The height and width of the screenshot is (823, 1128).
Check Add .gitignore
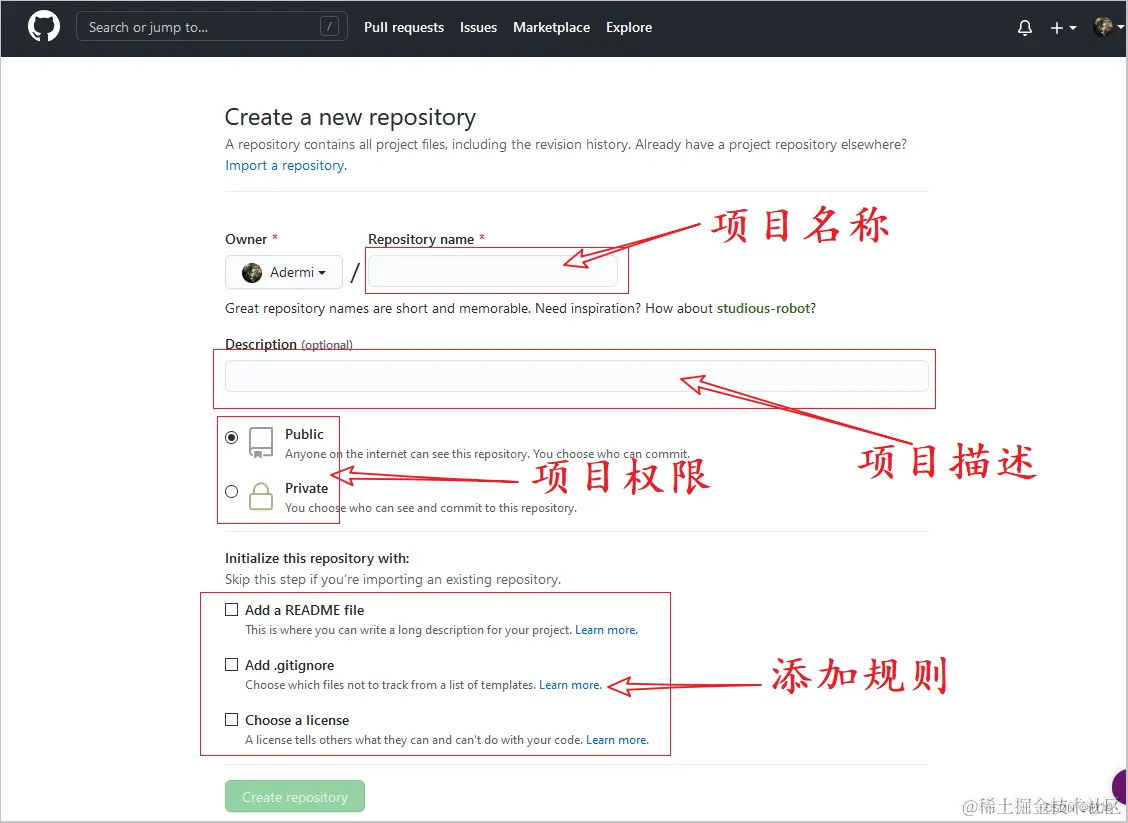[x=231, y=665]
